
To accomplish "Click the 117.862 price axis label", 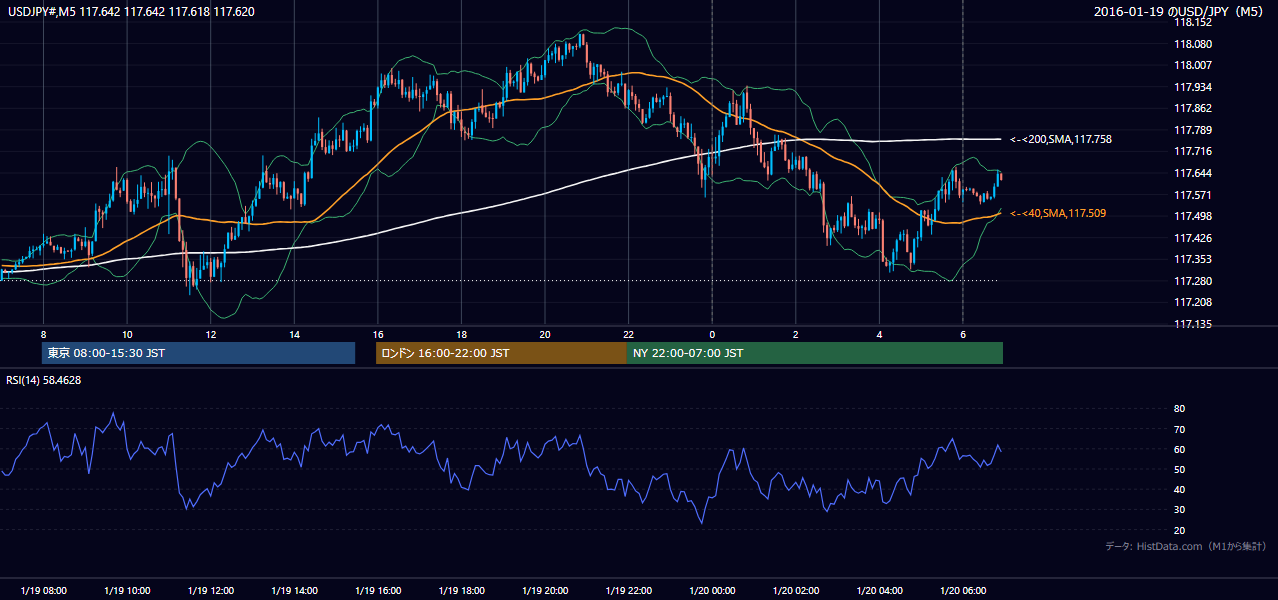I will click(x=1193, y=109).
